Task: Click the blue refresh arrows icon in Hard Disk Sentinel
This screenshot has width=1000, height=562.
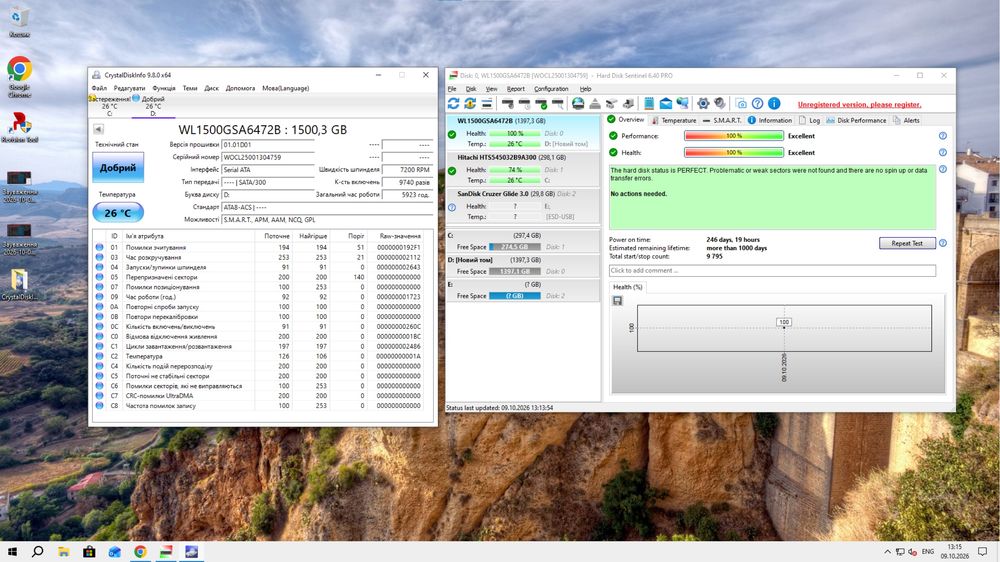Action: (x=453, y=103)
